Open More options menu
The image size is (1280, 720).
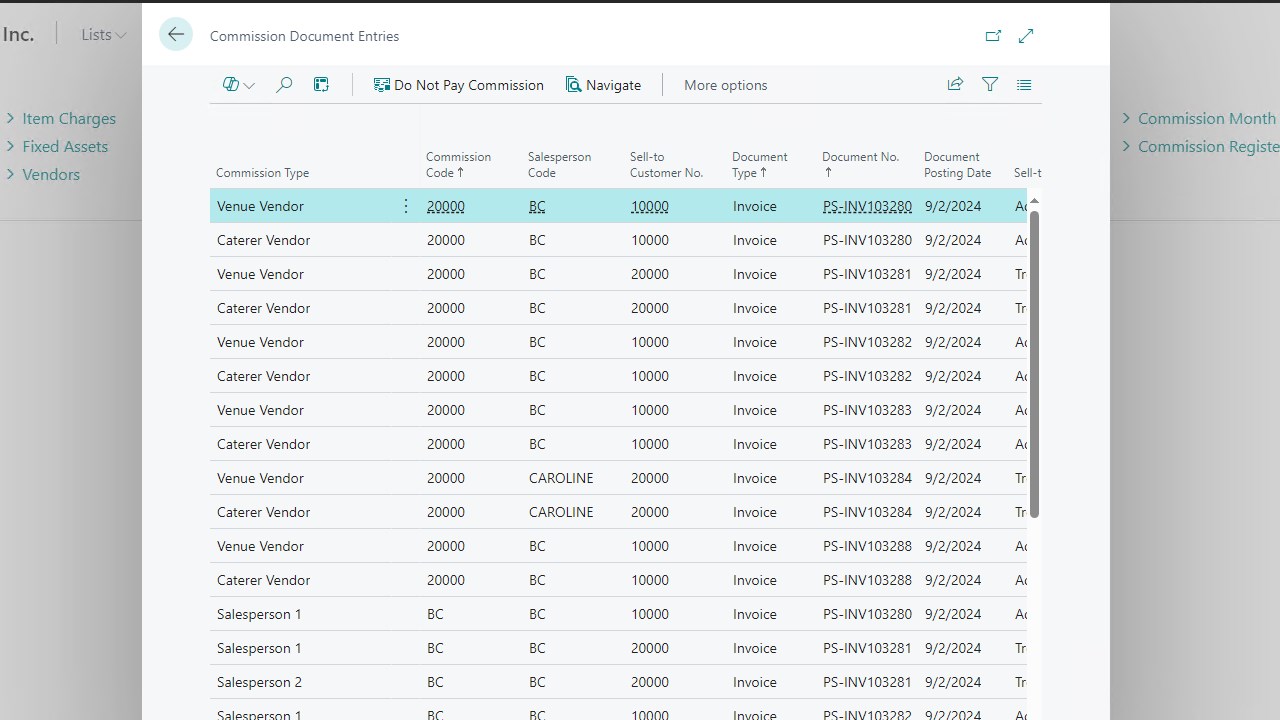point(725,85)
